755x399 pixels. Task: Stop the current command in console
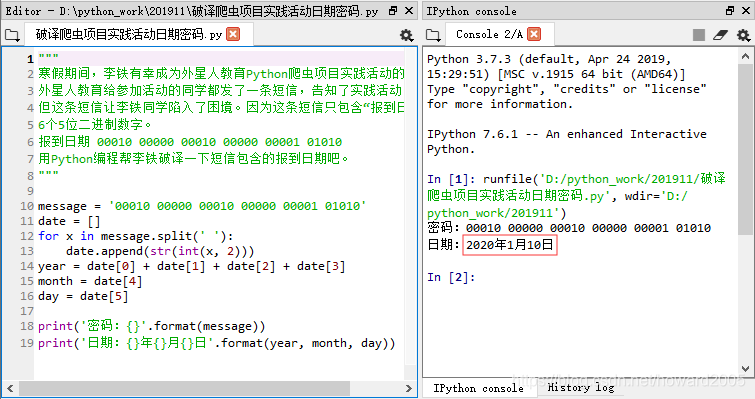(x=699, y=35)
